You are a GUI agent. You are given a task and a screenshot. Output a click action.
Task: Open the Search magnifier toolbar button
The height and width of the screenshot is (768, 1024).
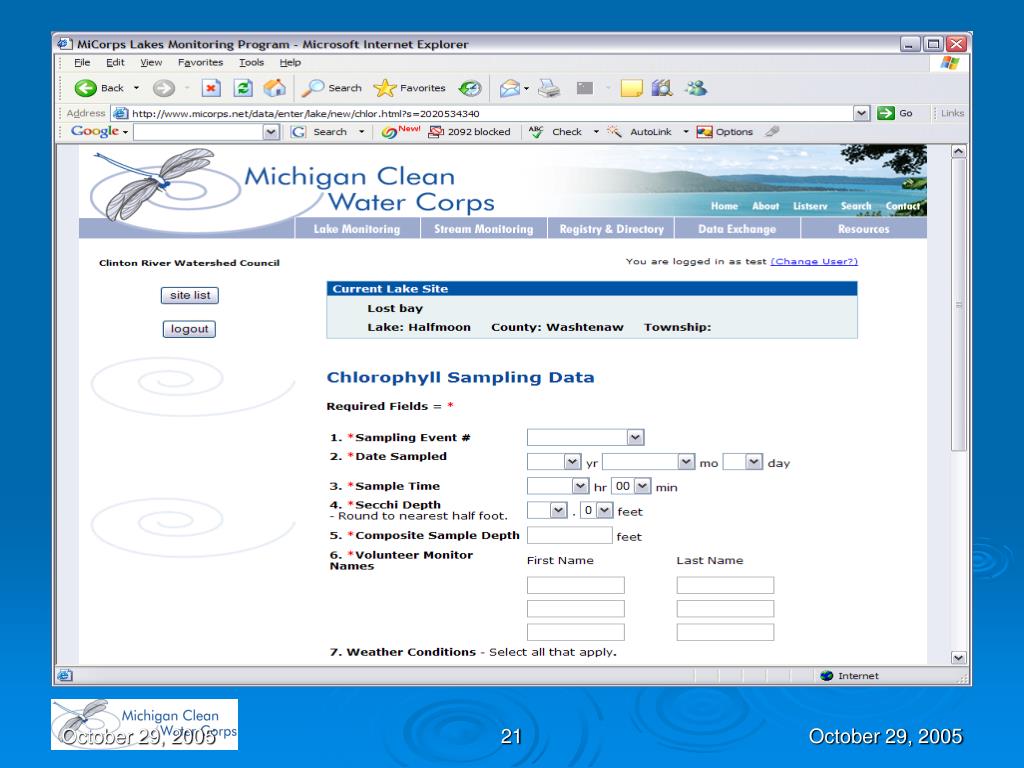(331, 88)
